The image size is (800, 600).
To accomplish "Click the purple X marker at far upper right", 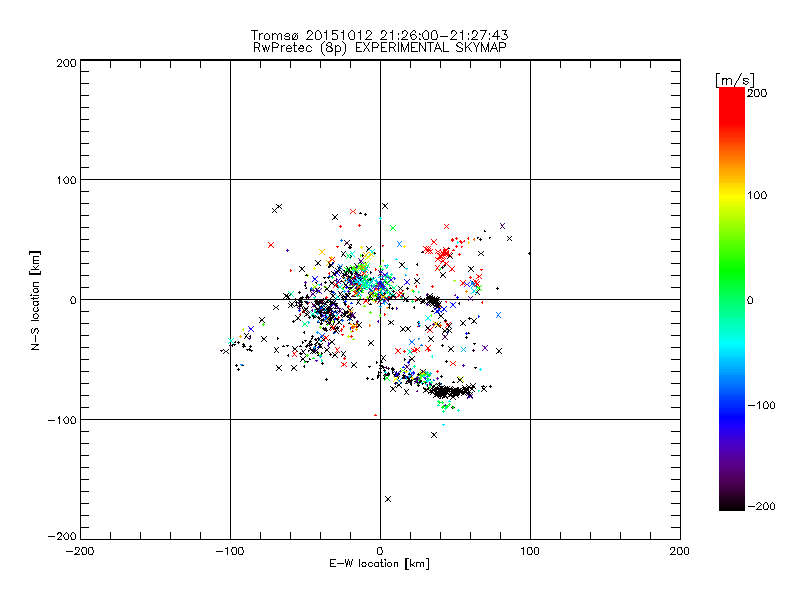I will click(502, 226).
